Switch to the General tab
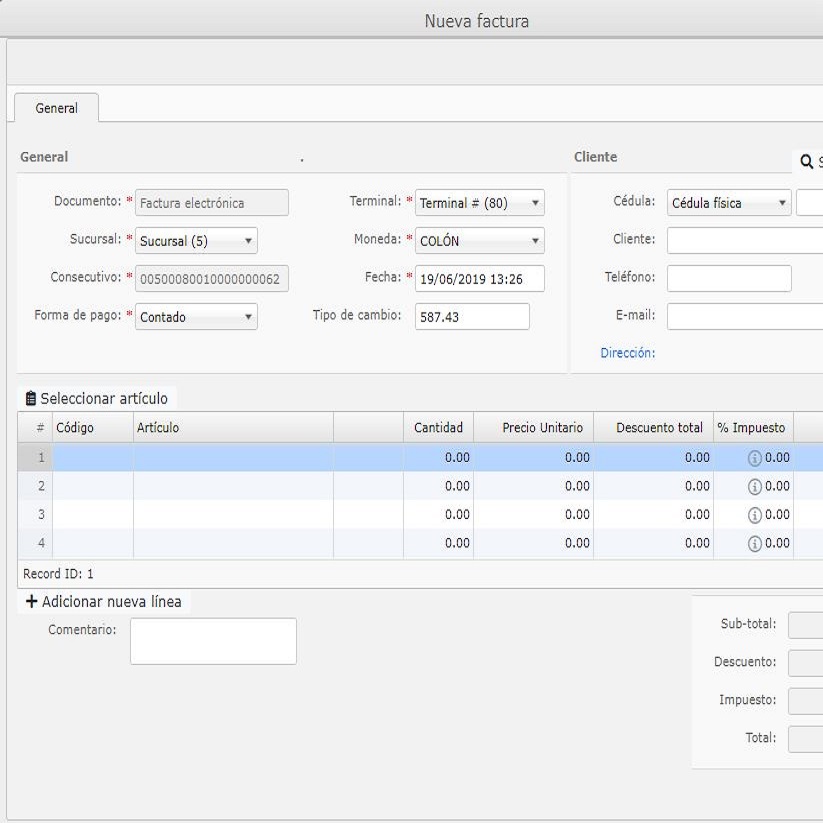Viewport: 823px width, 823px height. pyautogui.click(x=56, y=108)
